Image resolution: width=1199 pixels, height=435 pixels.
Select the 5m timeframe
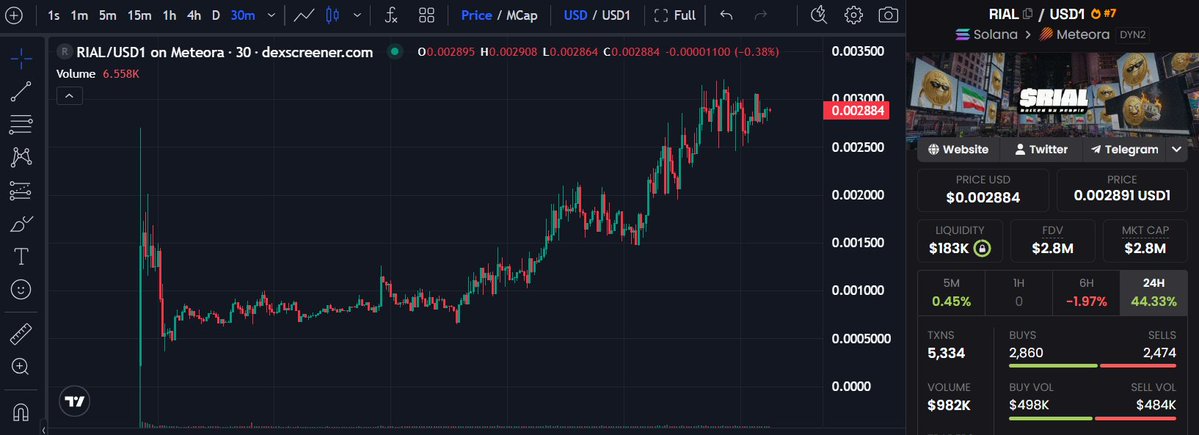tap(107, 15)
